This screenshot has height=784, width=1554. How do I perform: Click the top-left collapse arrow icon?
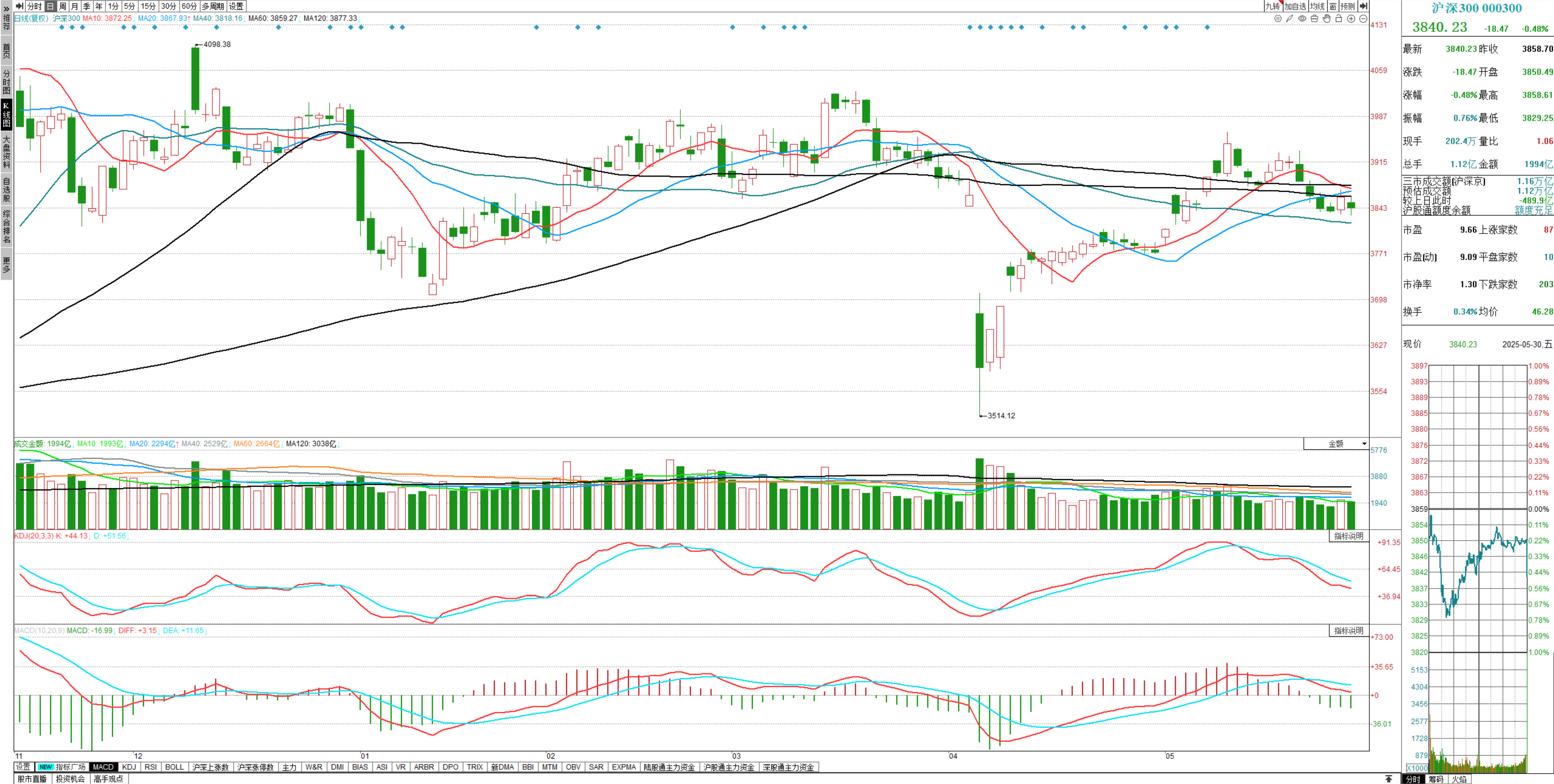pos(19,6)
